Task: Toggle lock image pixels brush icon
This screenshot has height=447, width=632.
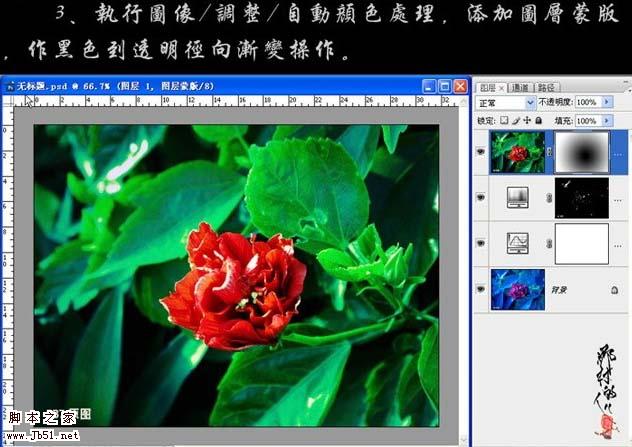Action: [x=516, y=120]
